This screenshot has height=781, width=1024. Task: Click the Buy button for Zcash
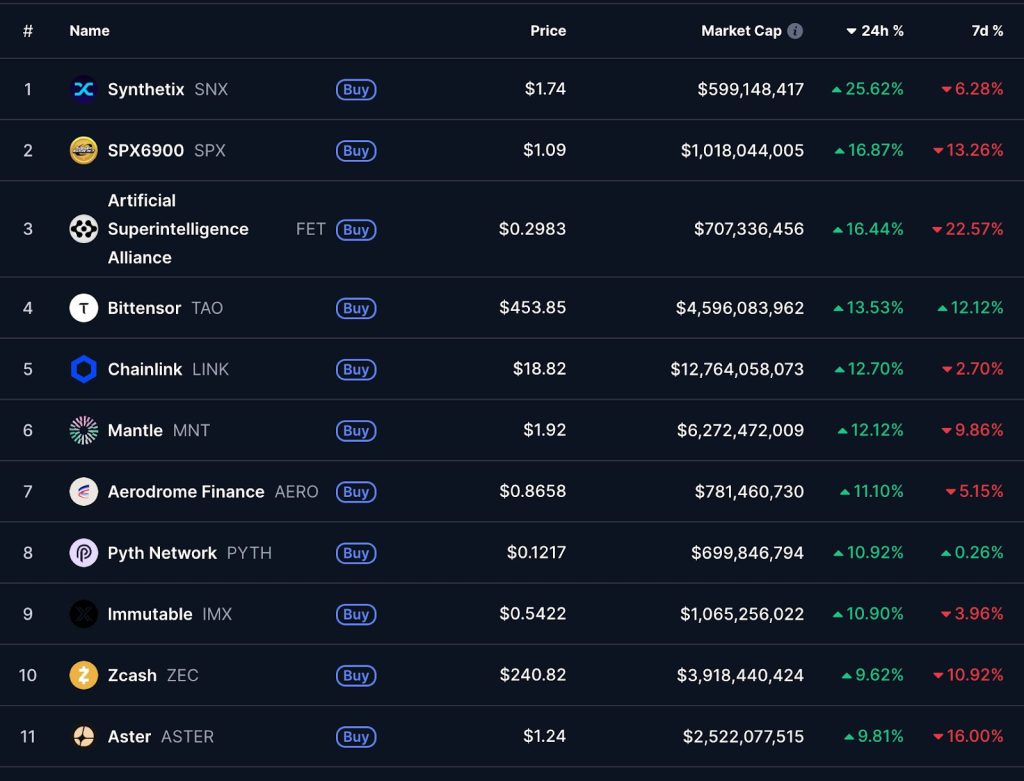[356, 675]
